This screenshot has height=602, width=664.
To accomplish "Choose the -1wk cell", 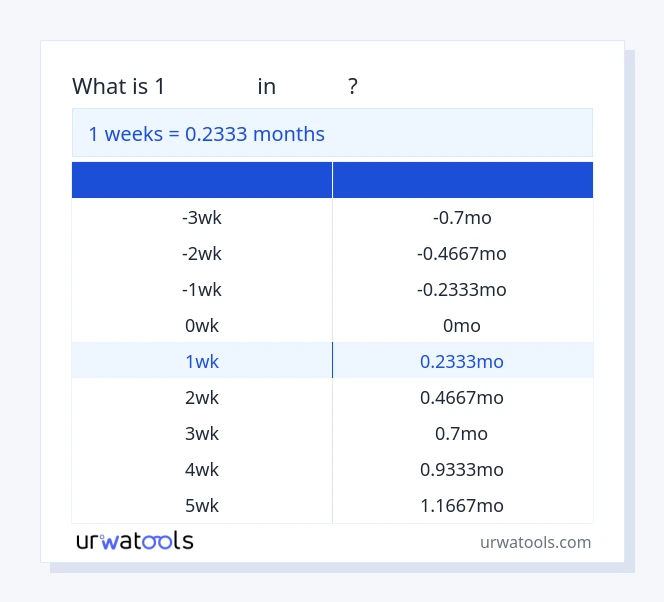I will pos(202,289).
